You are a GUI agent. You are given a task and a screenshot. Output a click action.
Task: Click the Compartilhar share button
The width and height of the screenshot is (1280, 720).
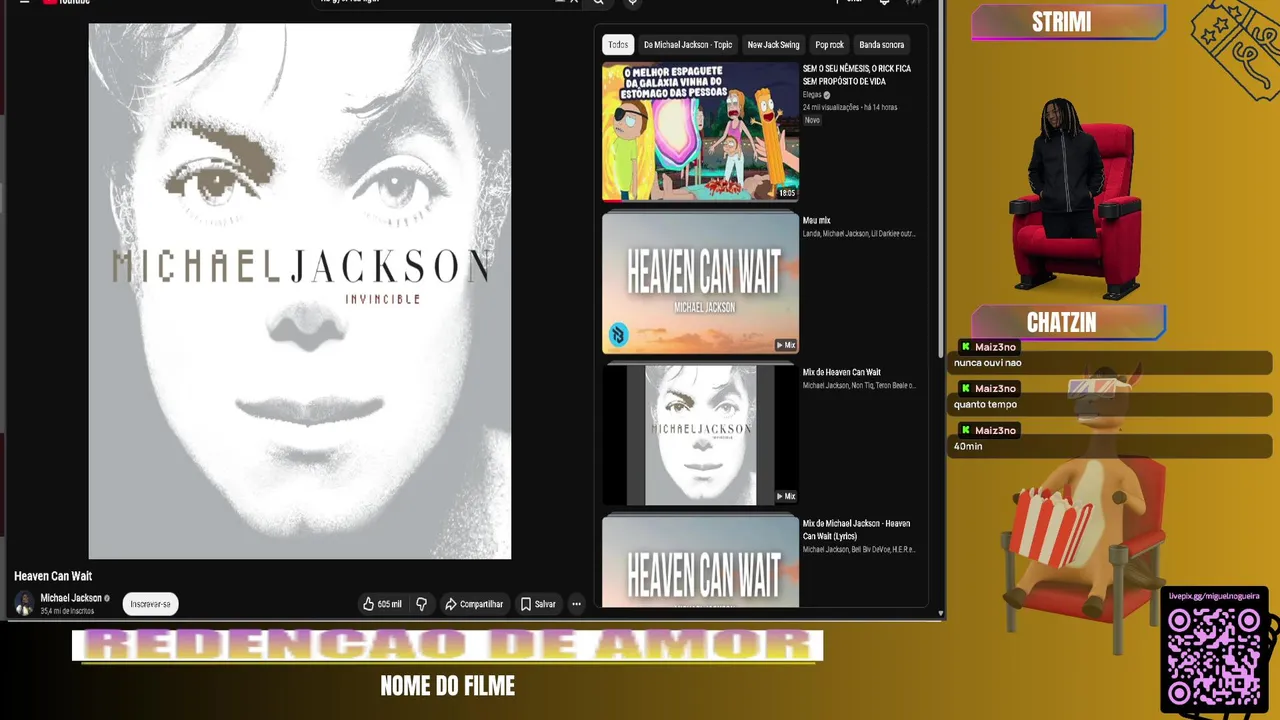(x=474, y=604)
